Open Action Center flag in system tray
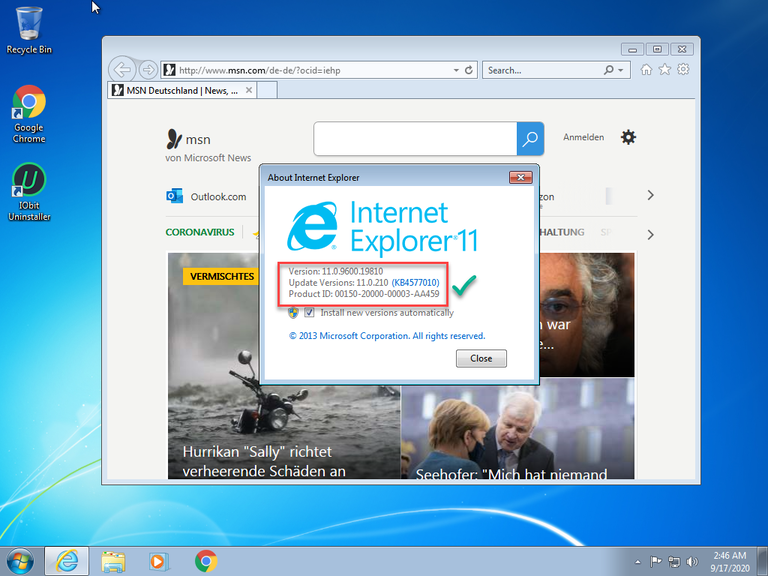Viewport: 768px width, 576px height. point(655,561)
